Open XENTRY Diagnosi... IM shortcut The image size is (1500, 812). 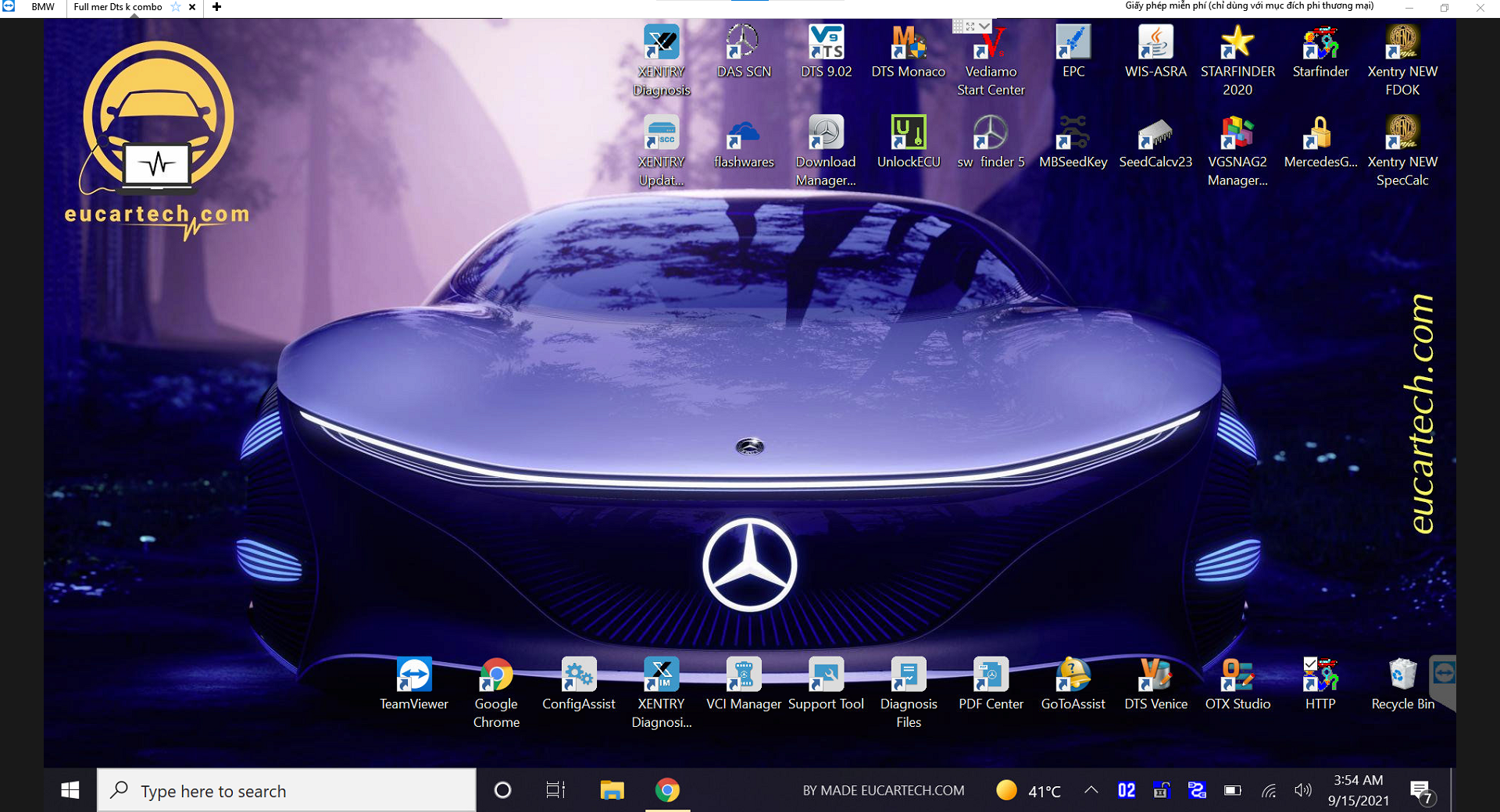point(662,693)
